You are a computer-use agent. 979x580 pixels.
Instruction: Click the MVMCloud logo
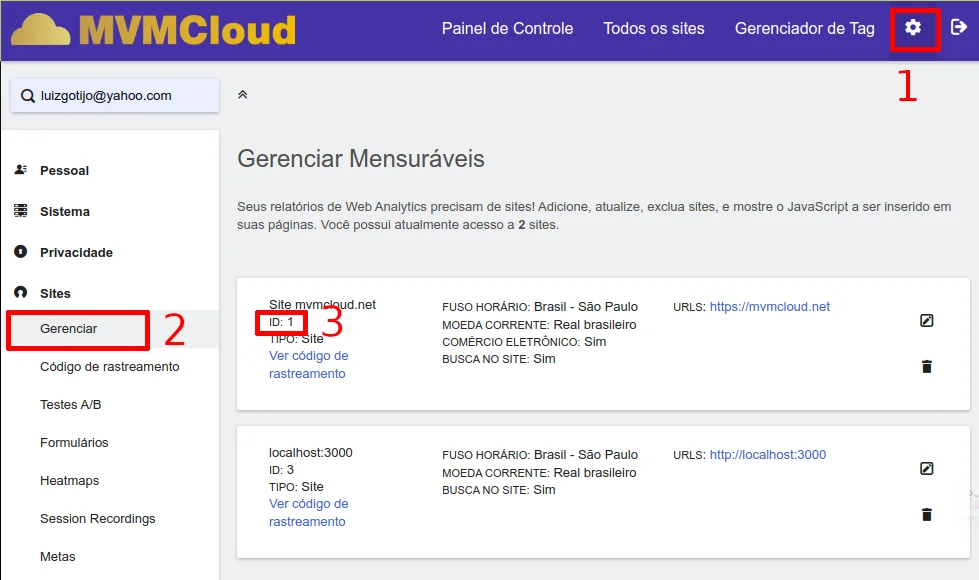153,30
